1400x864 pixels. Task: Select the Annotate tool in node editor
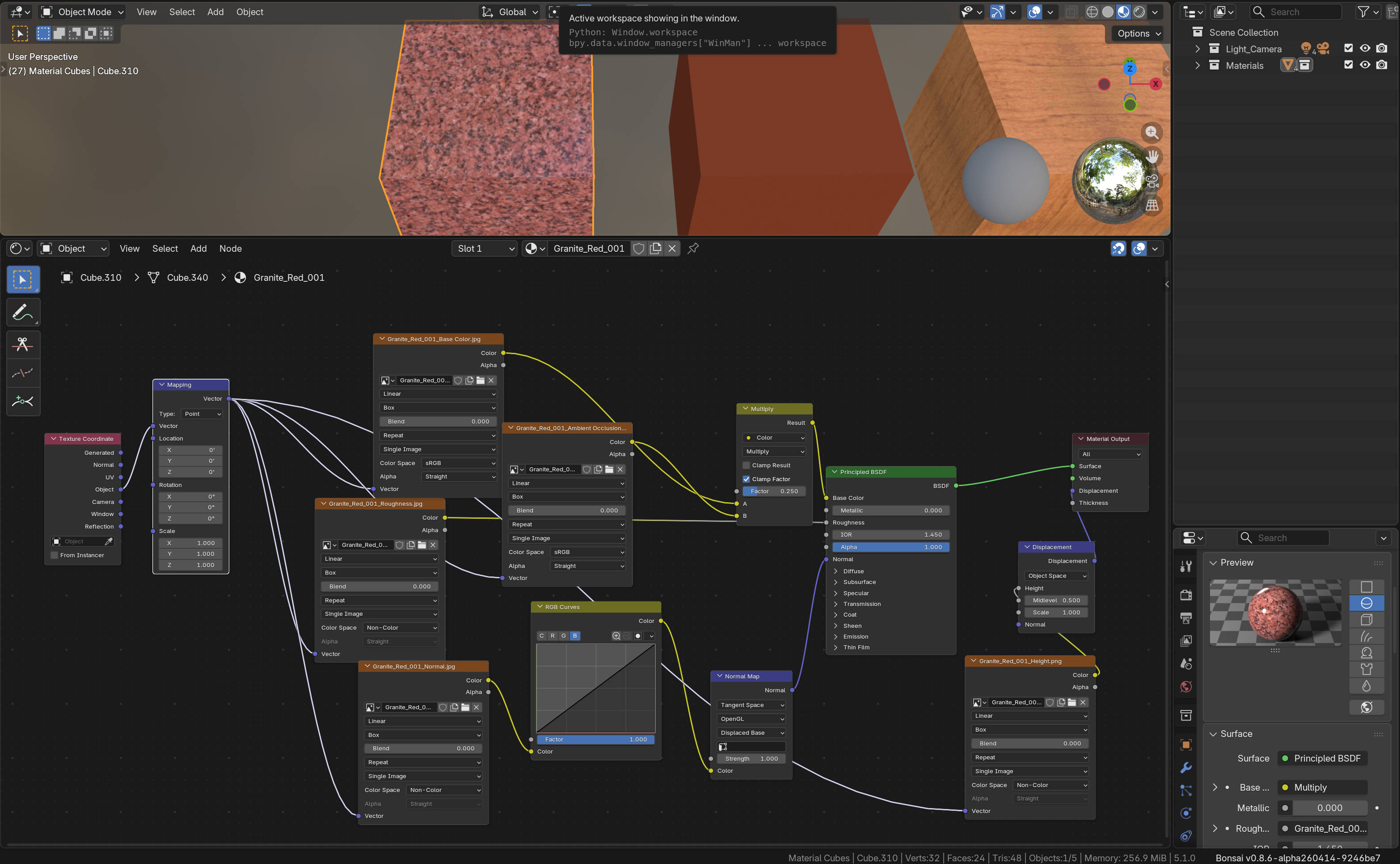tap(23, 312)
